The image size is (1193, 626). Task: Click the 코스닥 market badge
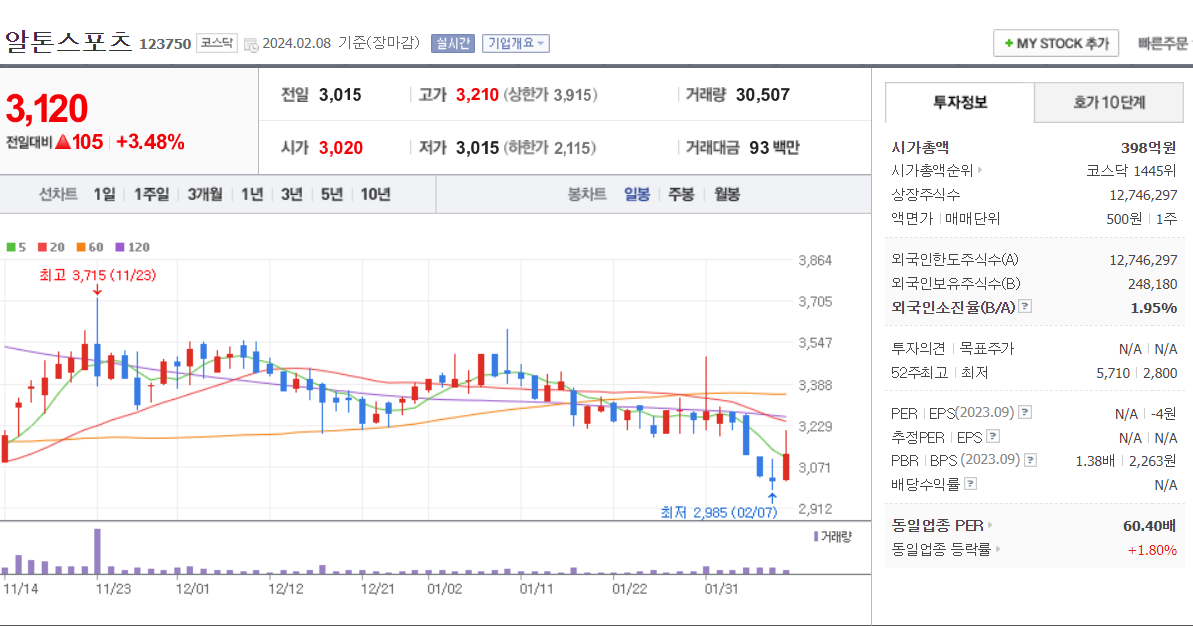[x=217, y=43]
